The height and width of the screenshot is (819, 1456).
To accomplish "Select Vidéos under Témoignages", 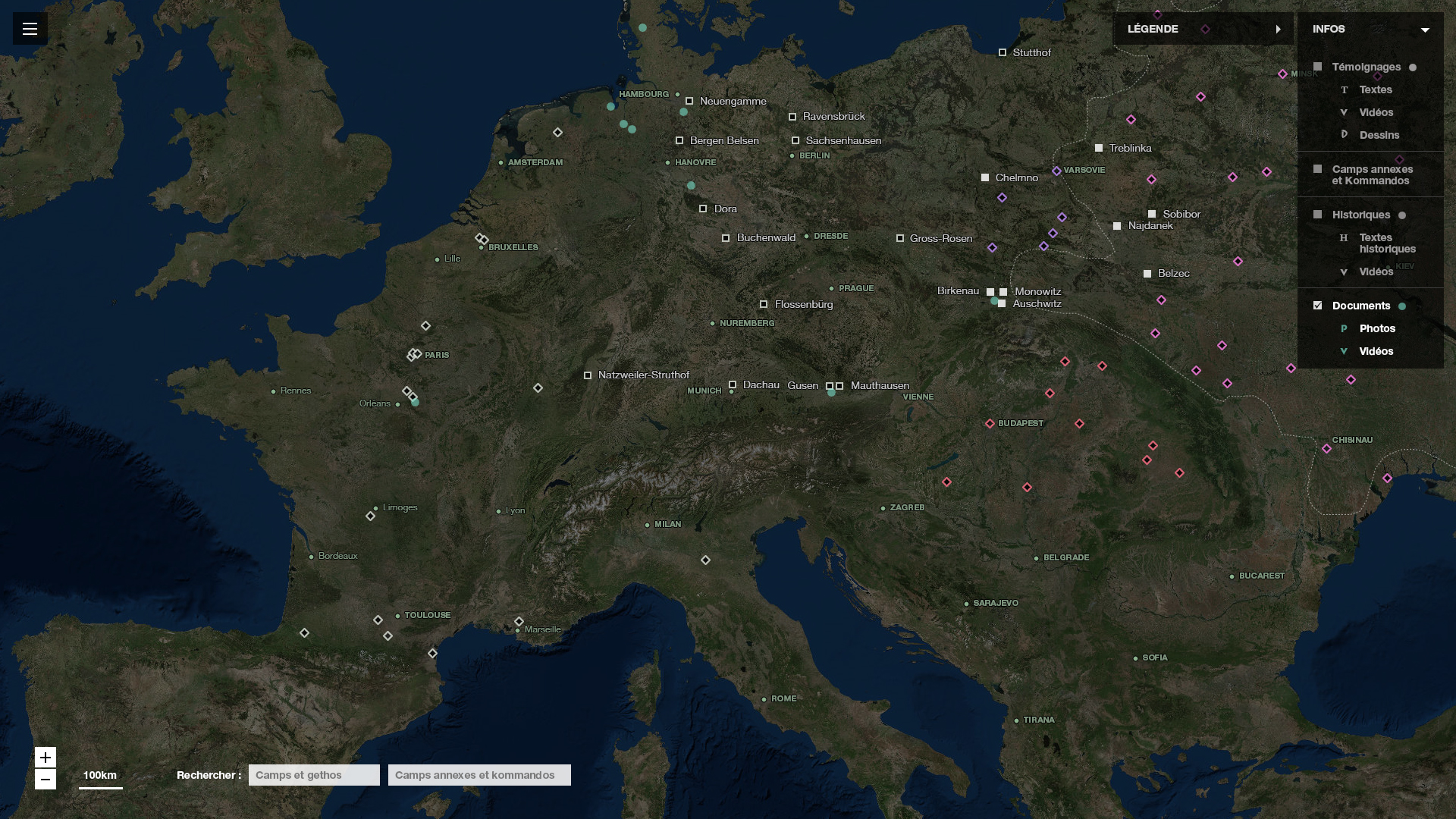I will 1376,112.
